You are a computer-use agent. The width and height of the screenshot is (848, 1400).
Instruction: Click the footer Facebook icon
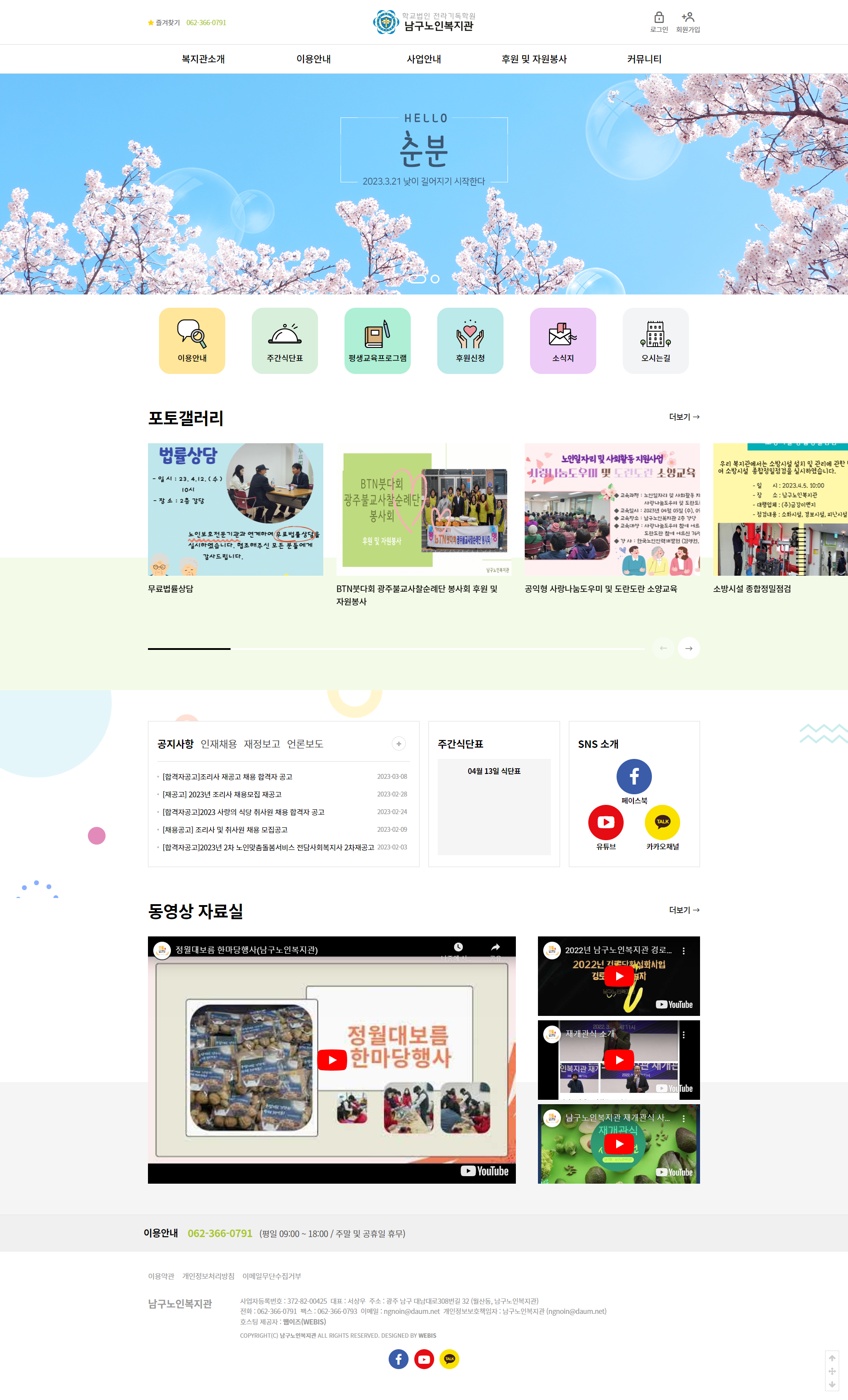point(398,1359)
